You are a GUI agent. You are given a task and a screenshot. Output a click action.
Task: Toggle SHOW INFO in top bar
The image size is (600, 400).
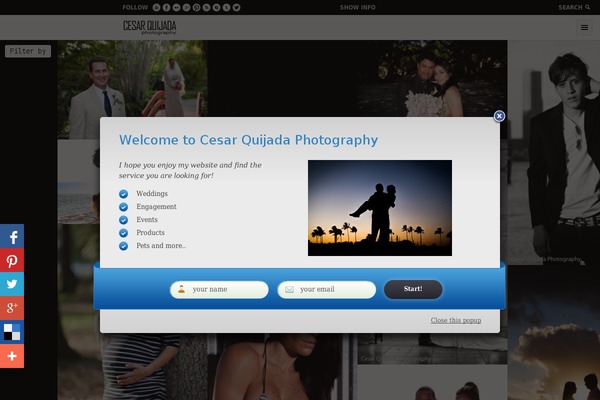coord(357,7)
